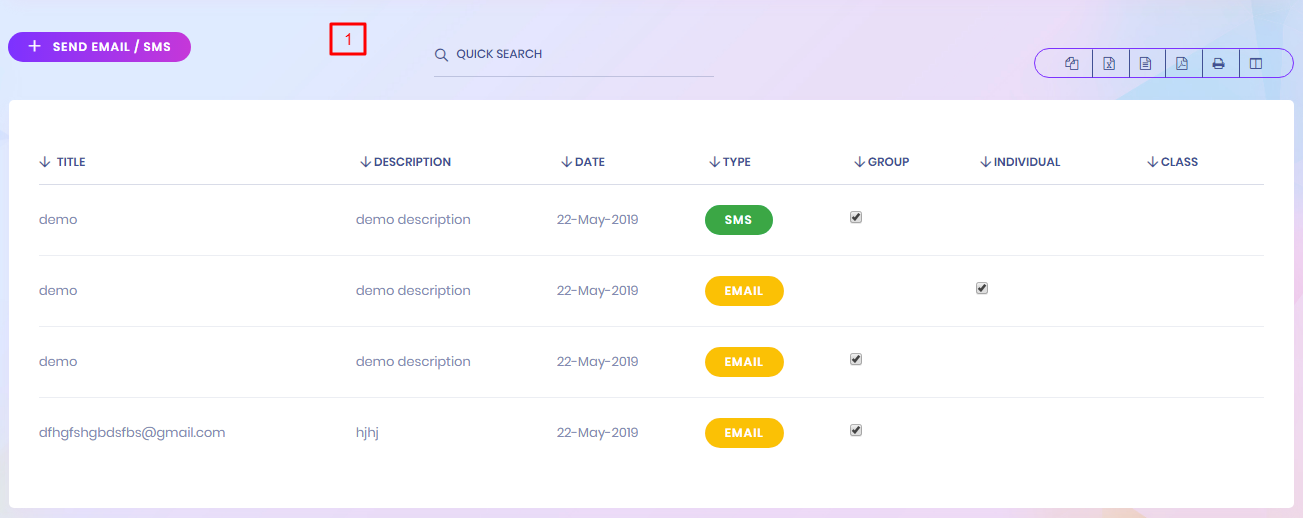Click the quick search magnifier icon
1303x518 pixels.
click(441, 55)
